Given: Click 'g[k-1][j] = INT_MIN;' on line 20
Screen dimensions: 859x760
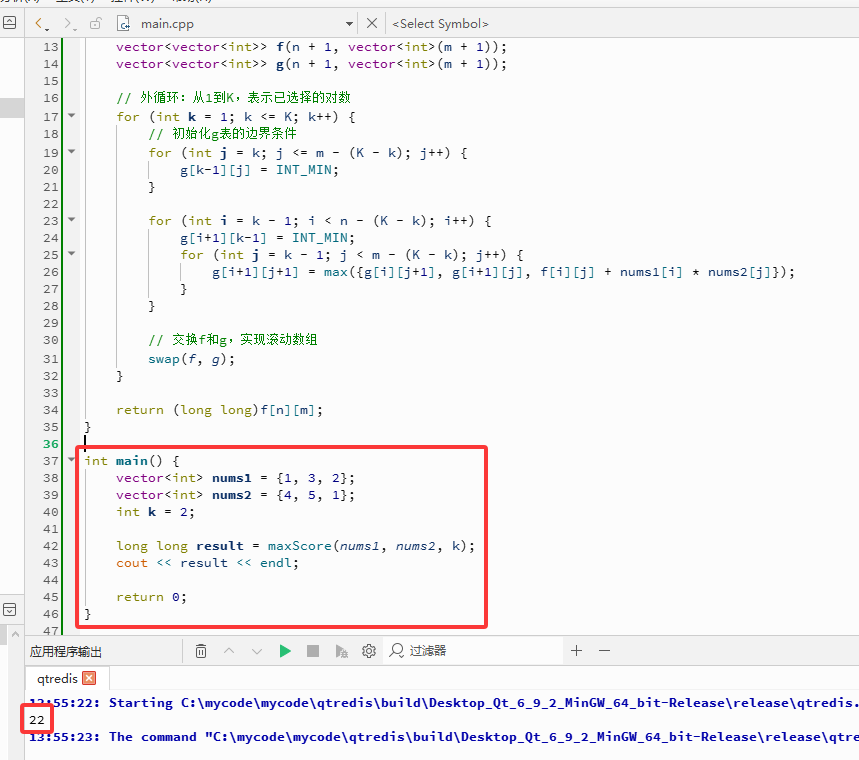Looking at the screenshot, I should click(x=259, y=170).
